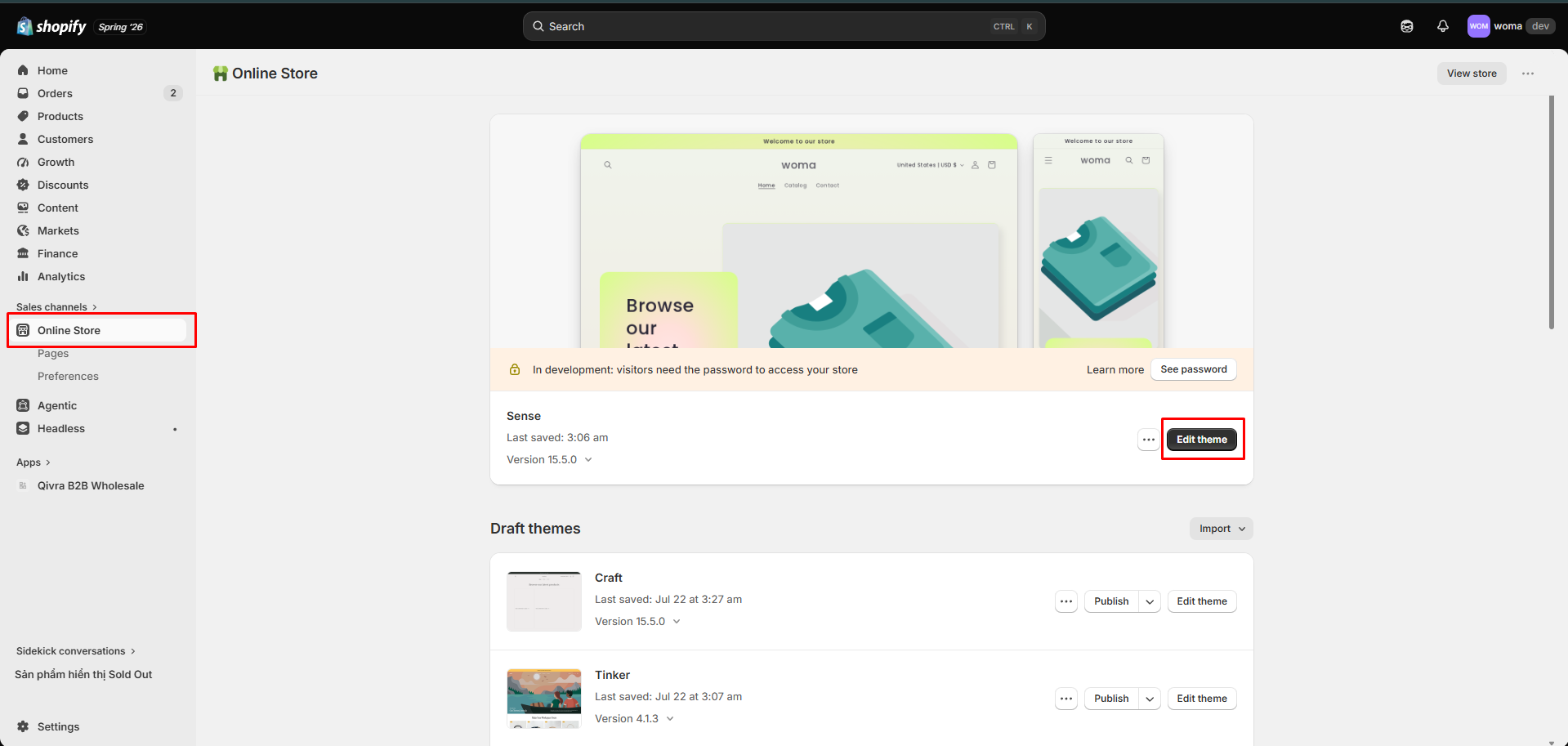Viewport: 1568px width, 746px height.
Task: Open the notifications bell
Action: [1443, 26]
